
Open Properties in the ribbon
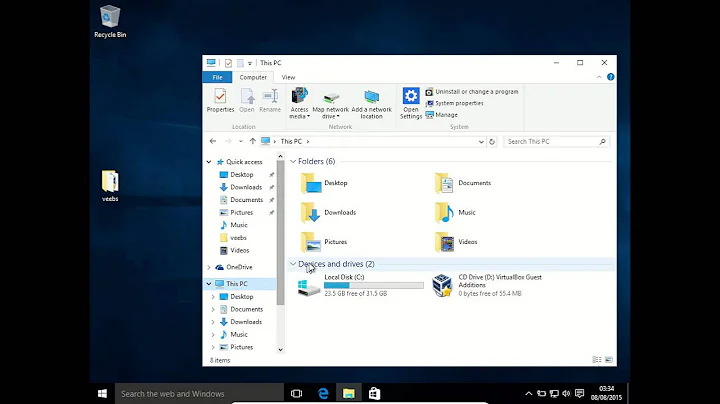coord(220,101)
